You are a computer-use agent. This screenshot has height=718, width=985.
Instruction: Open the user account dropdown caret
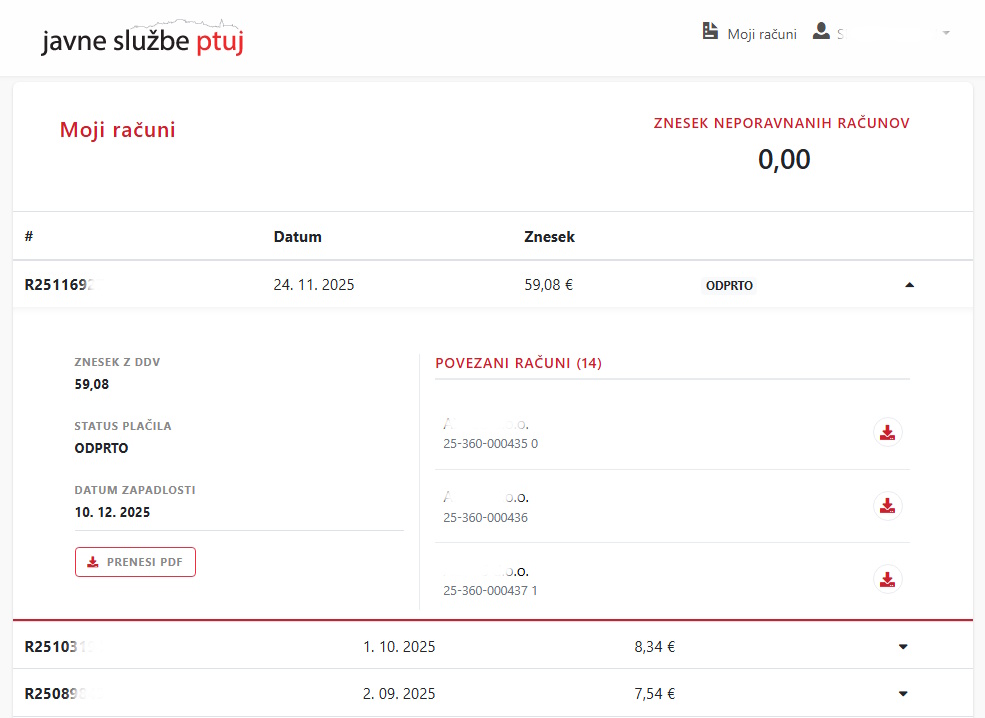pos(945,33)
